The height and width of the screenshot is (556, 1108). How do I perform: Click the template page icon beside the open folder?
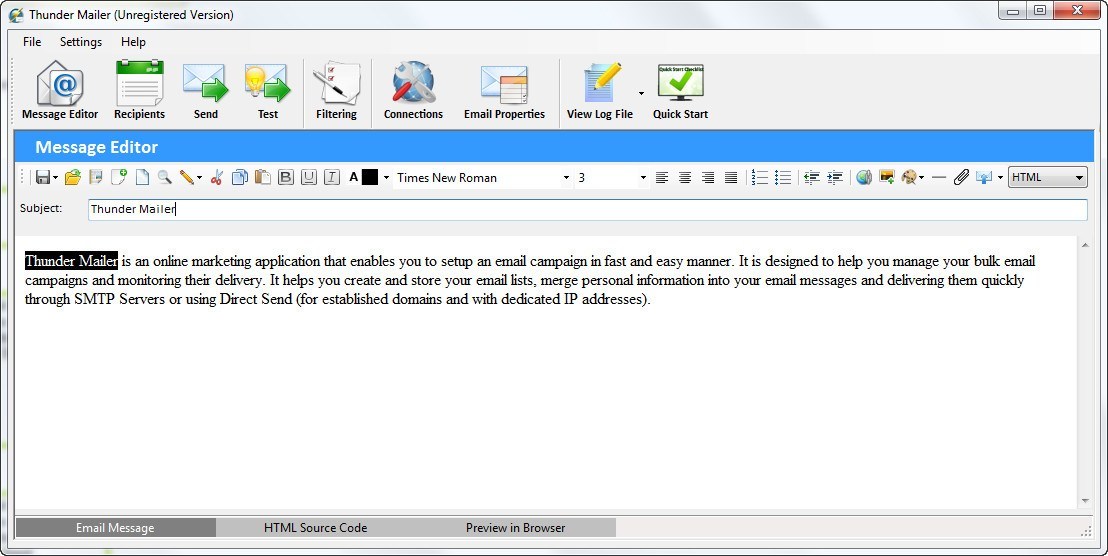point(95,177)
